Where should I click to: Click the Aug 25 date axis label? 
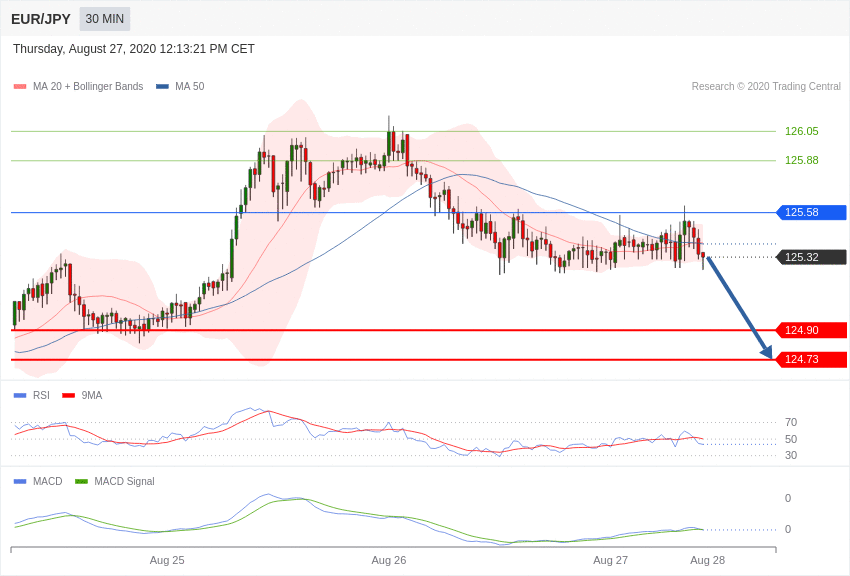click(x=167, y=560)
